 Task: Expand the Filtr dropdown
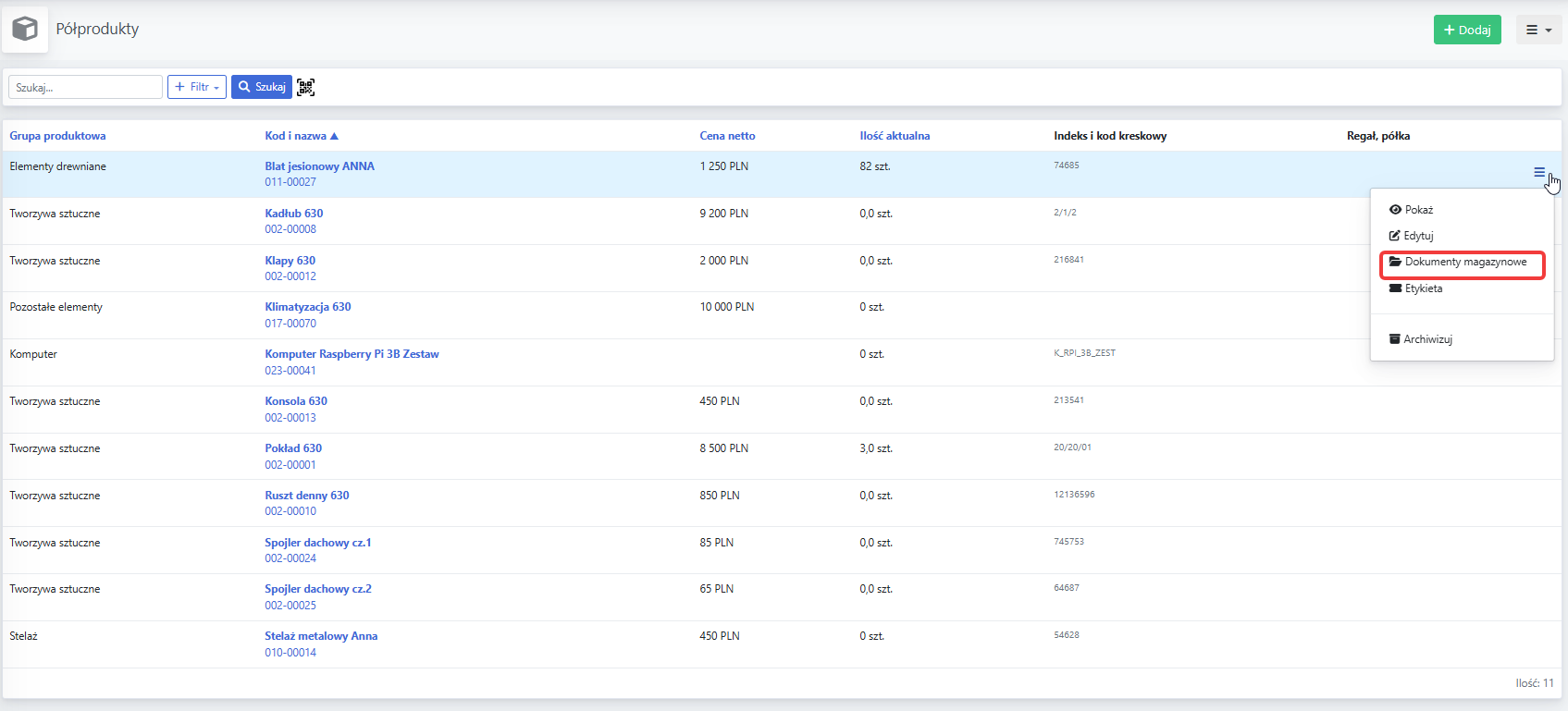(x=197, y=87)
